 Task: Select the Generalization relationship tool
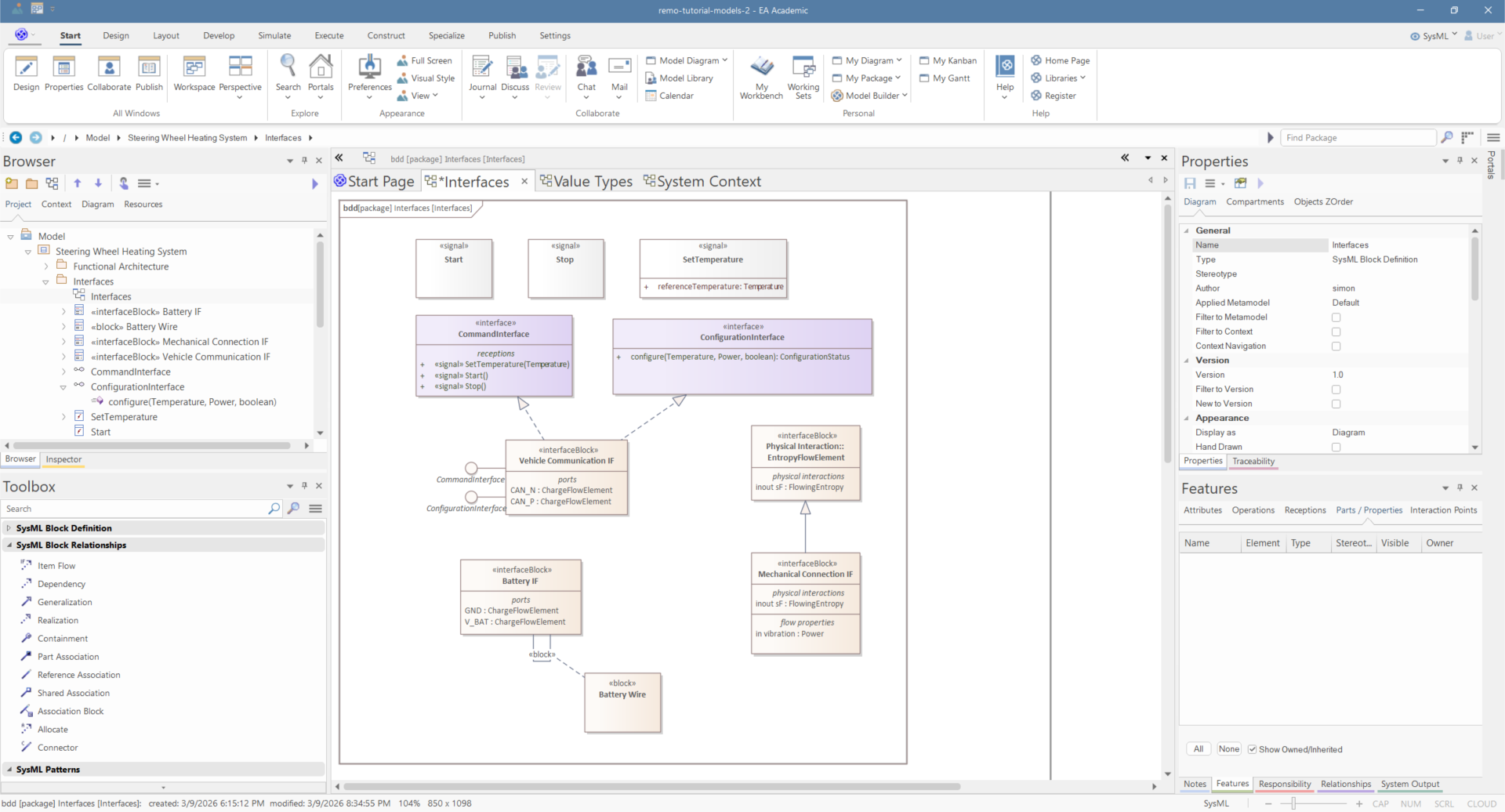(x=64, y=602)
